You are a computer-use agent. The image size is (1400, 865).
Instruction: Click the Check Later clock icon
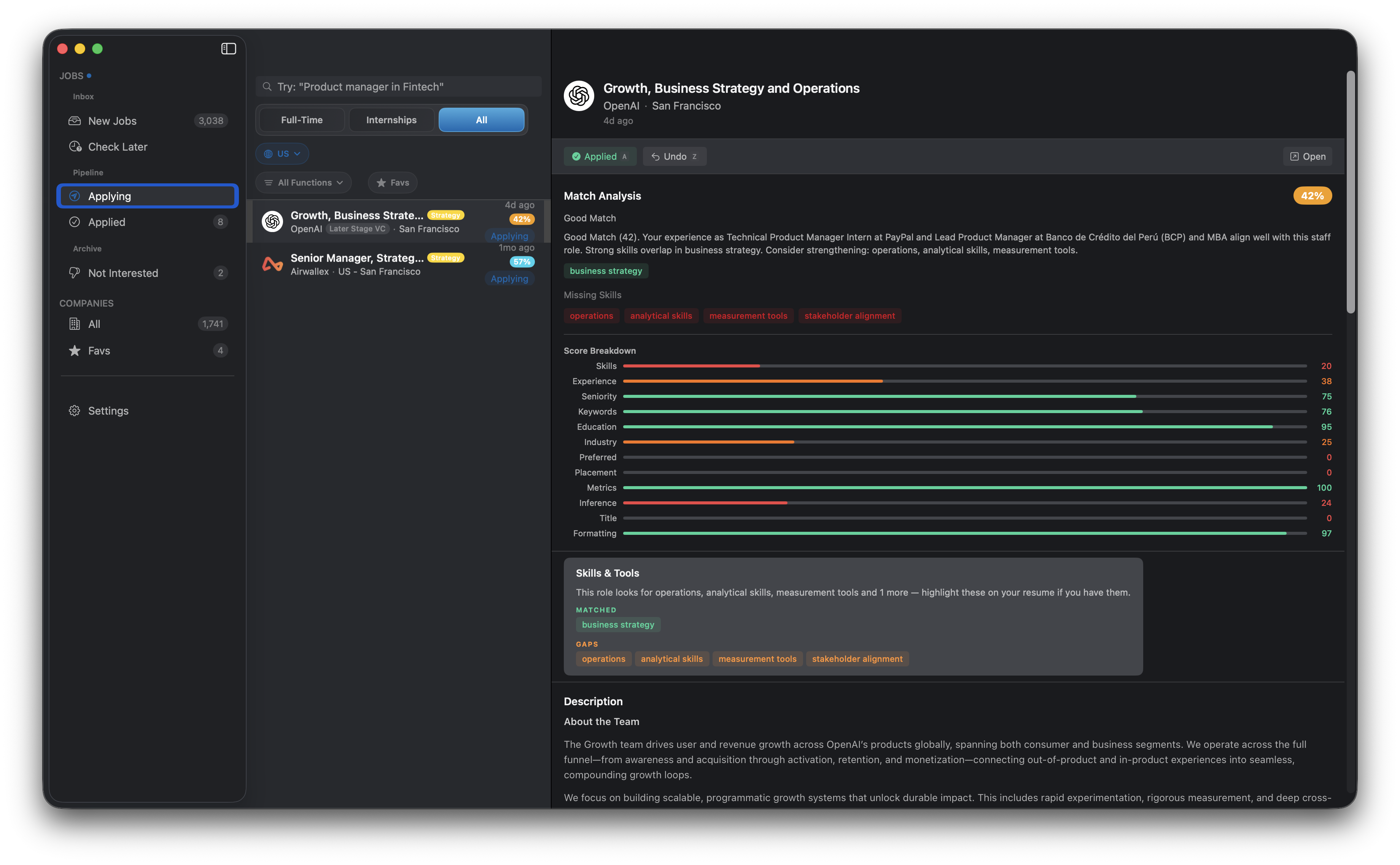point(75,146)
